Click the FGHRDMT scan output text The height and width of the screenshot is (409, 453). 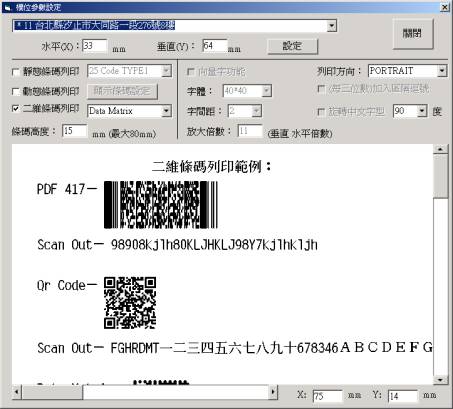click(x=271, y=348)
